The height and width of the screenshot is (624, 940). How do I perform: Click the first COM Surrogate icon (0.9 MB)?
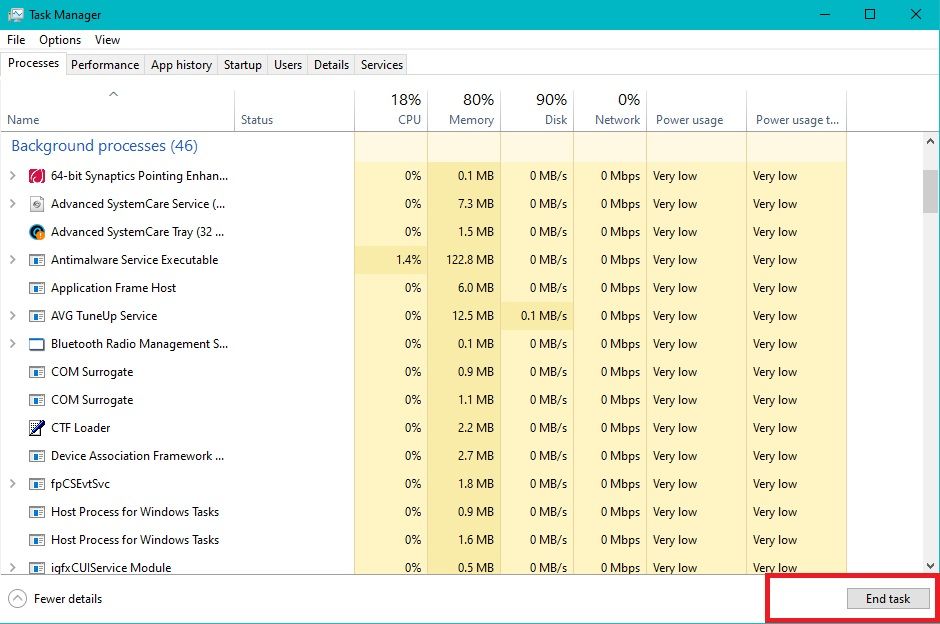(x=37, y=372)
